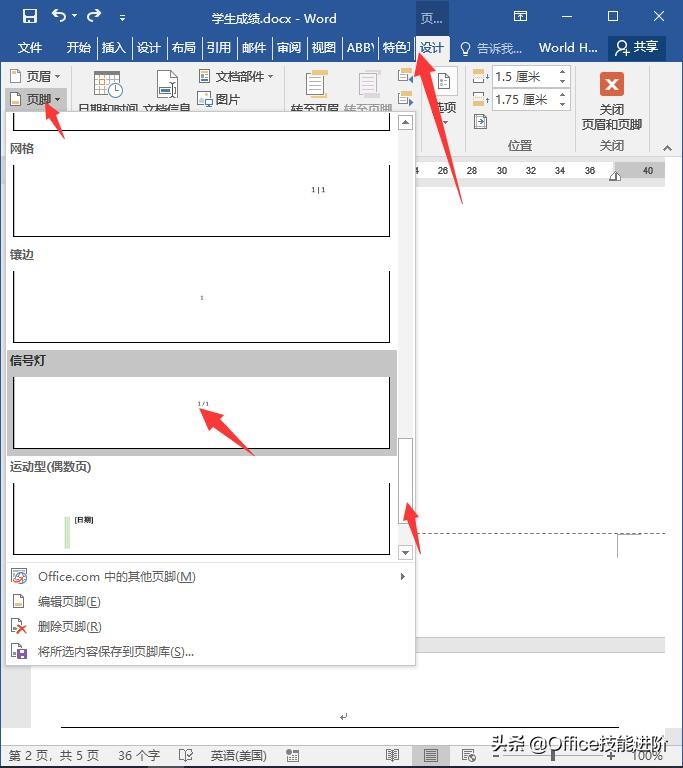Click the proofing spell-check status icon
The height and width of the screenshot is (768, 683).
coord(186,755)
